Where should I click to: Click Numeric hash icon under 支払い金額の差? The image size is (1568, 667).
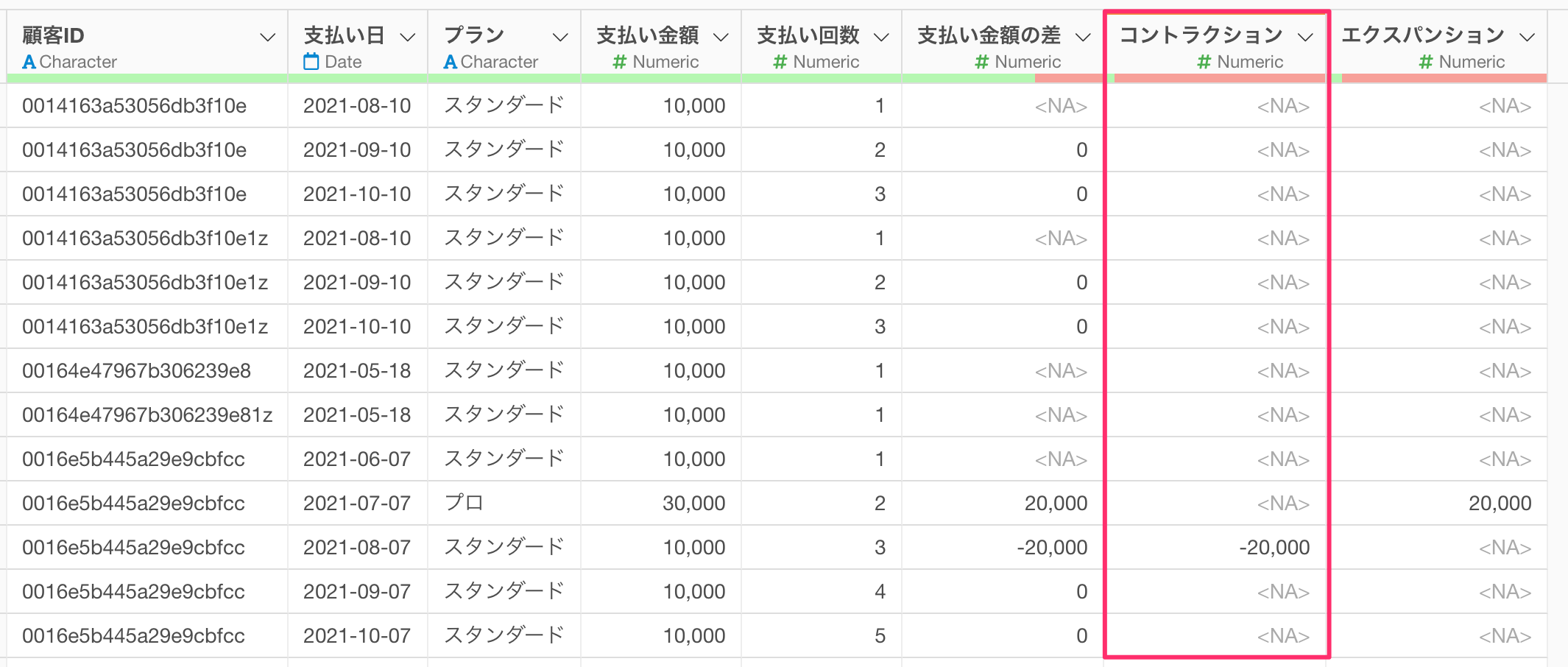click(981, 62)
